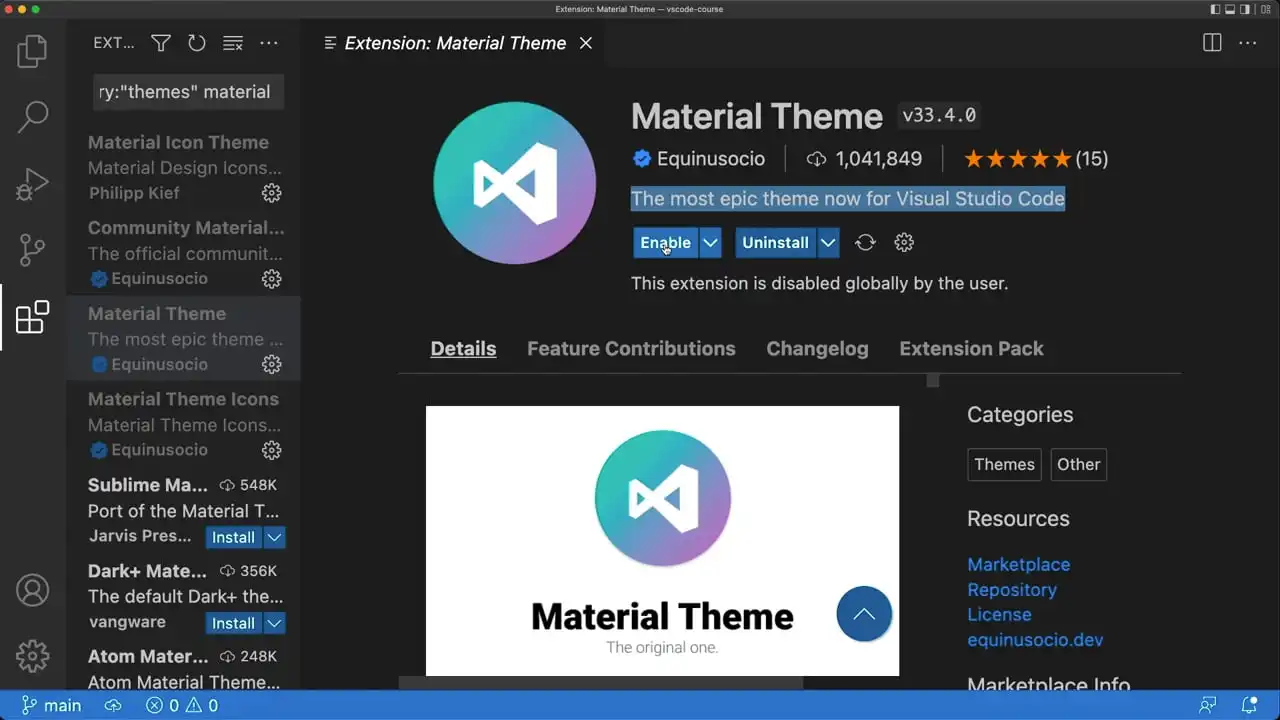Expand Install dropdown for Sublime Material
The height and width of the screenshot is (720, 1280).
tap(275, 537)
